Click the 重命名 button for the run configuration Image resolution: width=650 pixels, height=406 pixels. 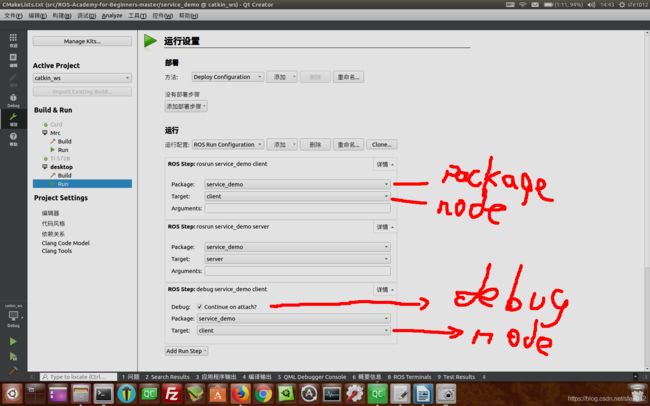pos(348,144)
